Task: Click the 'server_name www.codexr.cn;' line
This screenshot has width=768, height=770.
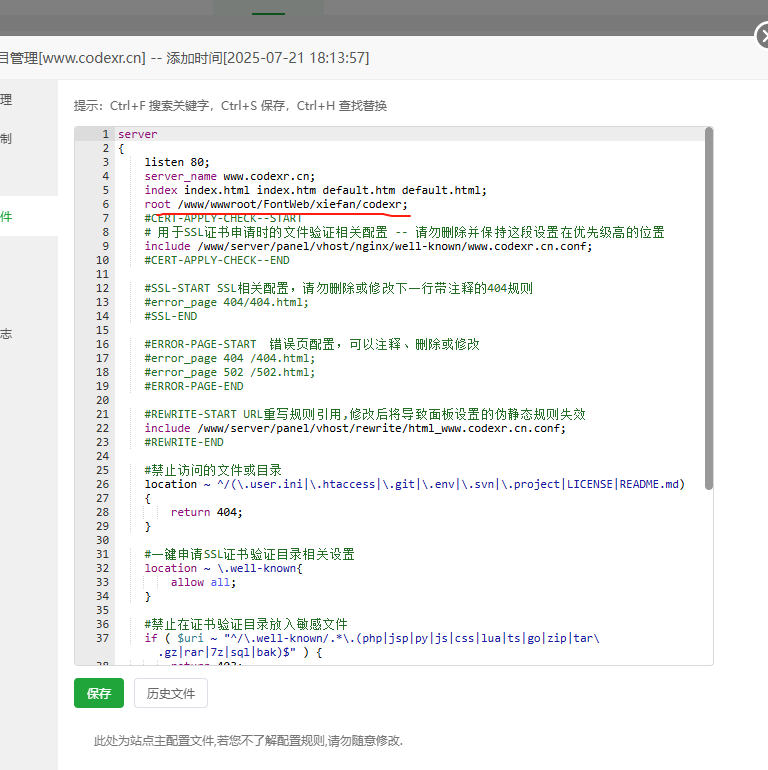Action: [229, 176]
